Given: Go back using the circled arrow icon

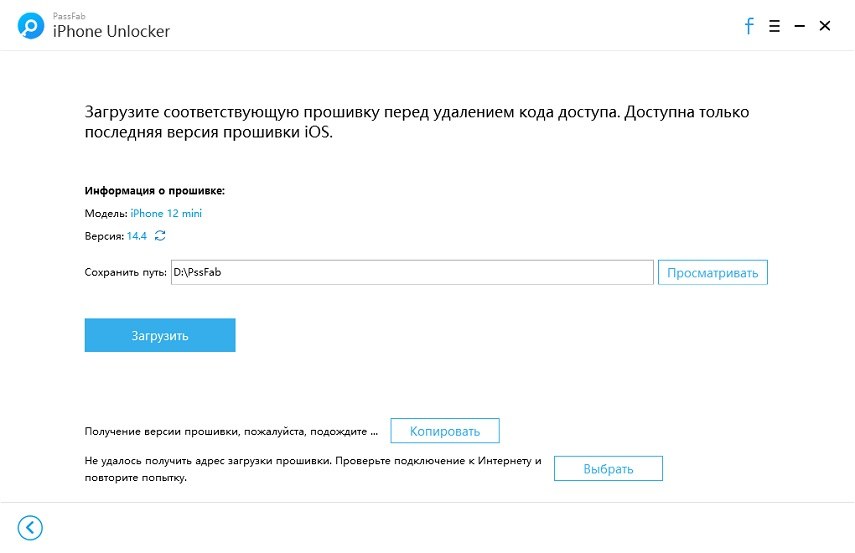Looking at the screenshot, I should (x=30, y=527).
